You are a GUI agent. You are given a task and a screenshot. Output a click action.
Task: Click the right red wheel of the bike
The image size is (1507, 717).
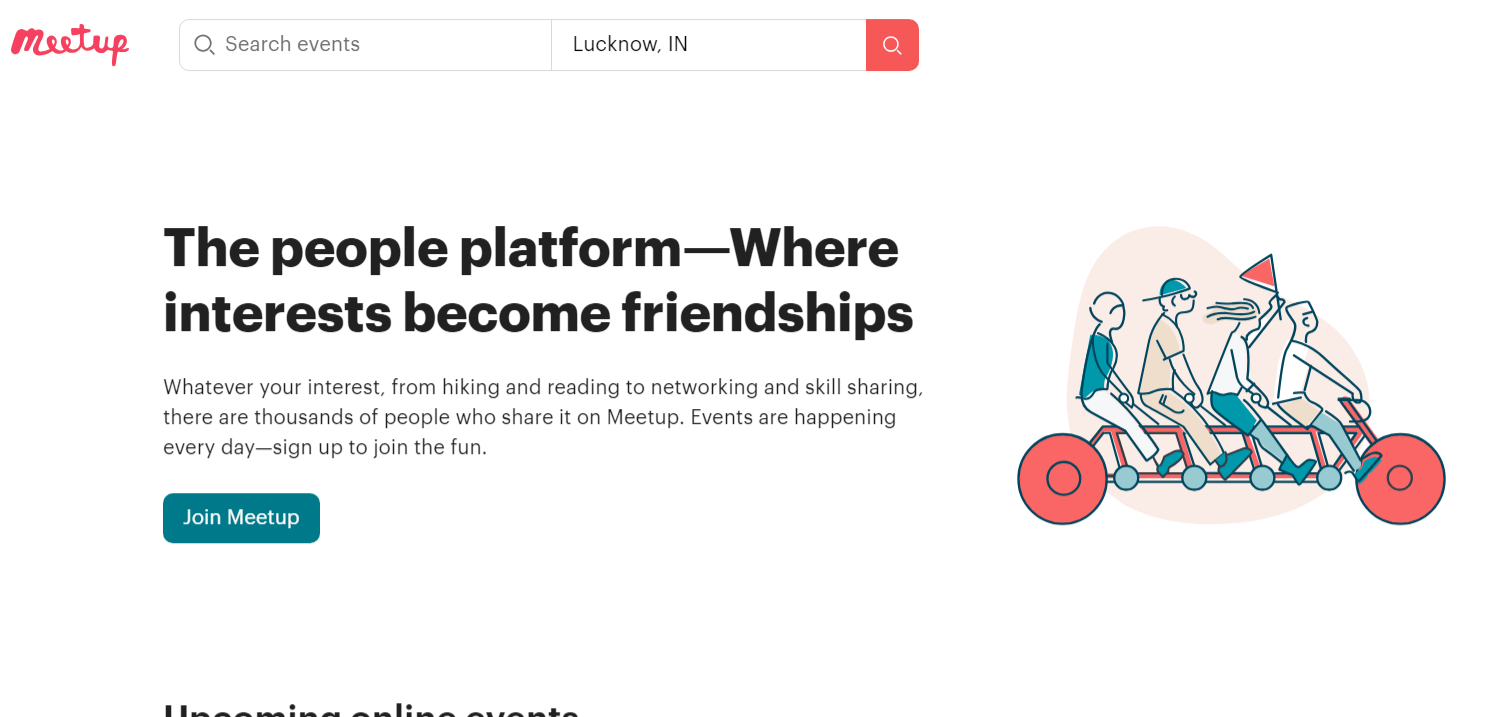coord(1399,478)
